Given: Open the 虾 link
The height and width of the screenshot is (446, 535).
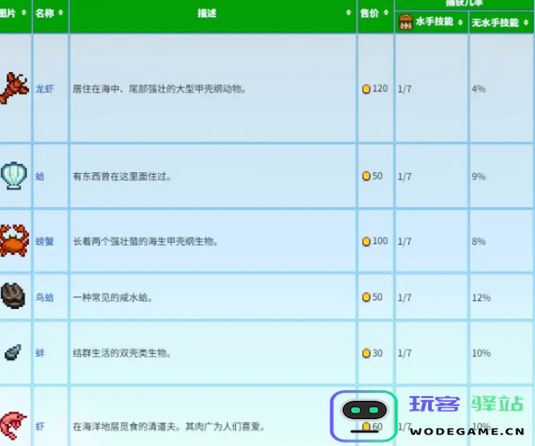Looking at the screenshot, I should (x=40, y=427).
